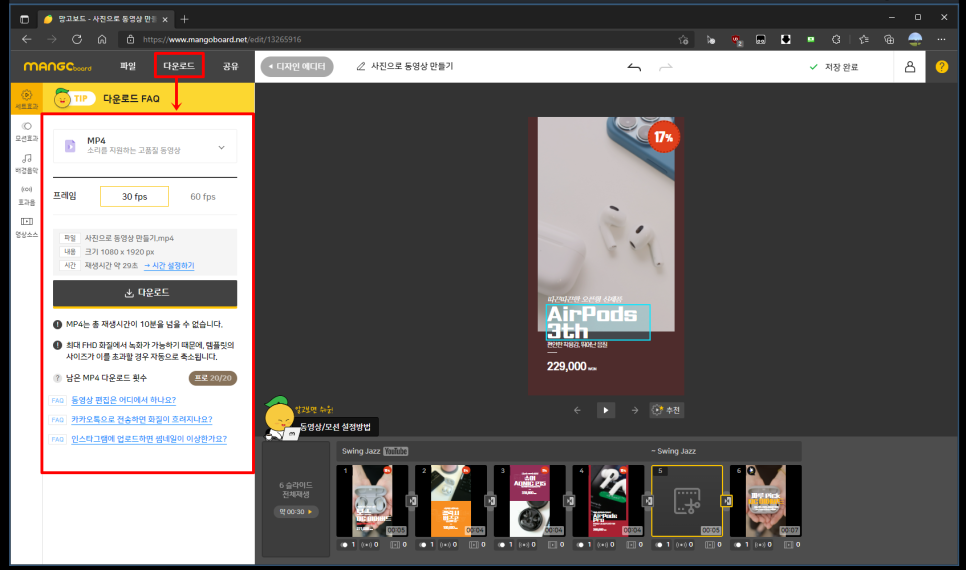Click the pencil icon next to project title
Viewport: 966px width, 570px height.
pyautogui.click(x=361, y=66)
